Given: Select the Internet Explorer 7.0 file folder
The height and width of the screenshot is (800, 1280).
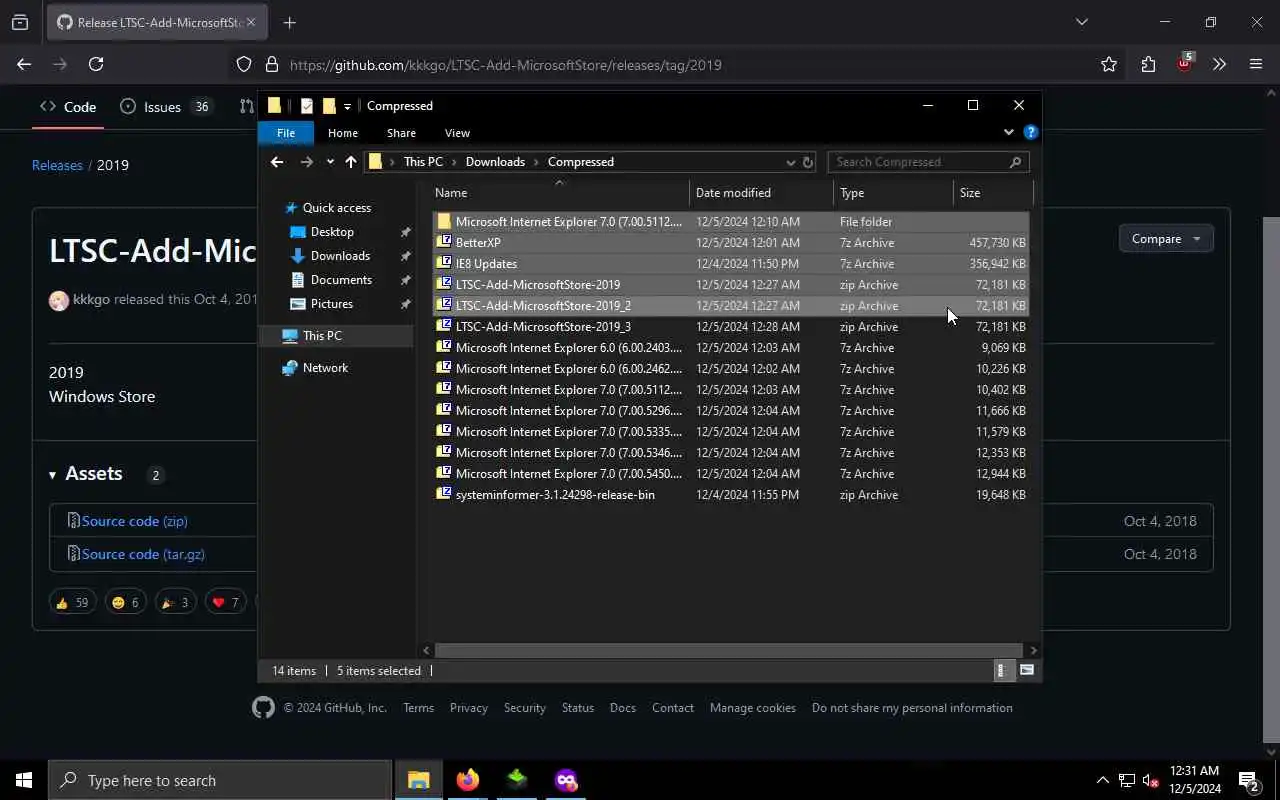Looking at the screenshot, I should [730, 222].
